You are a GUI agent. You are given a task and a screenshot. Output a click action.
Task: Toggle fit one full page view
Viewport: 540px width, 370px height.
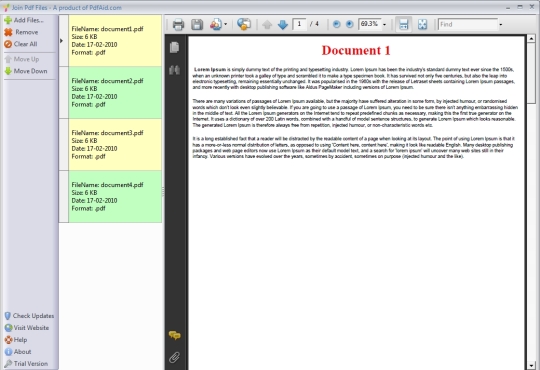(422, 24)
